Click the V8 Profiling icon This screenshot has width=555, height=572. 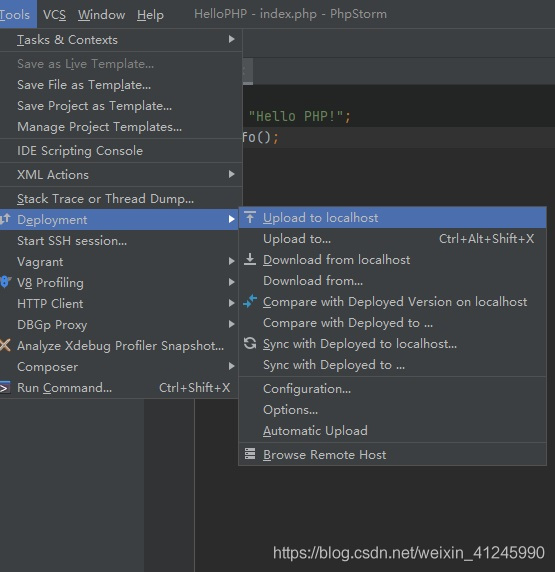coord(5,282)
